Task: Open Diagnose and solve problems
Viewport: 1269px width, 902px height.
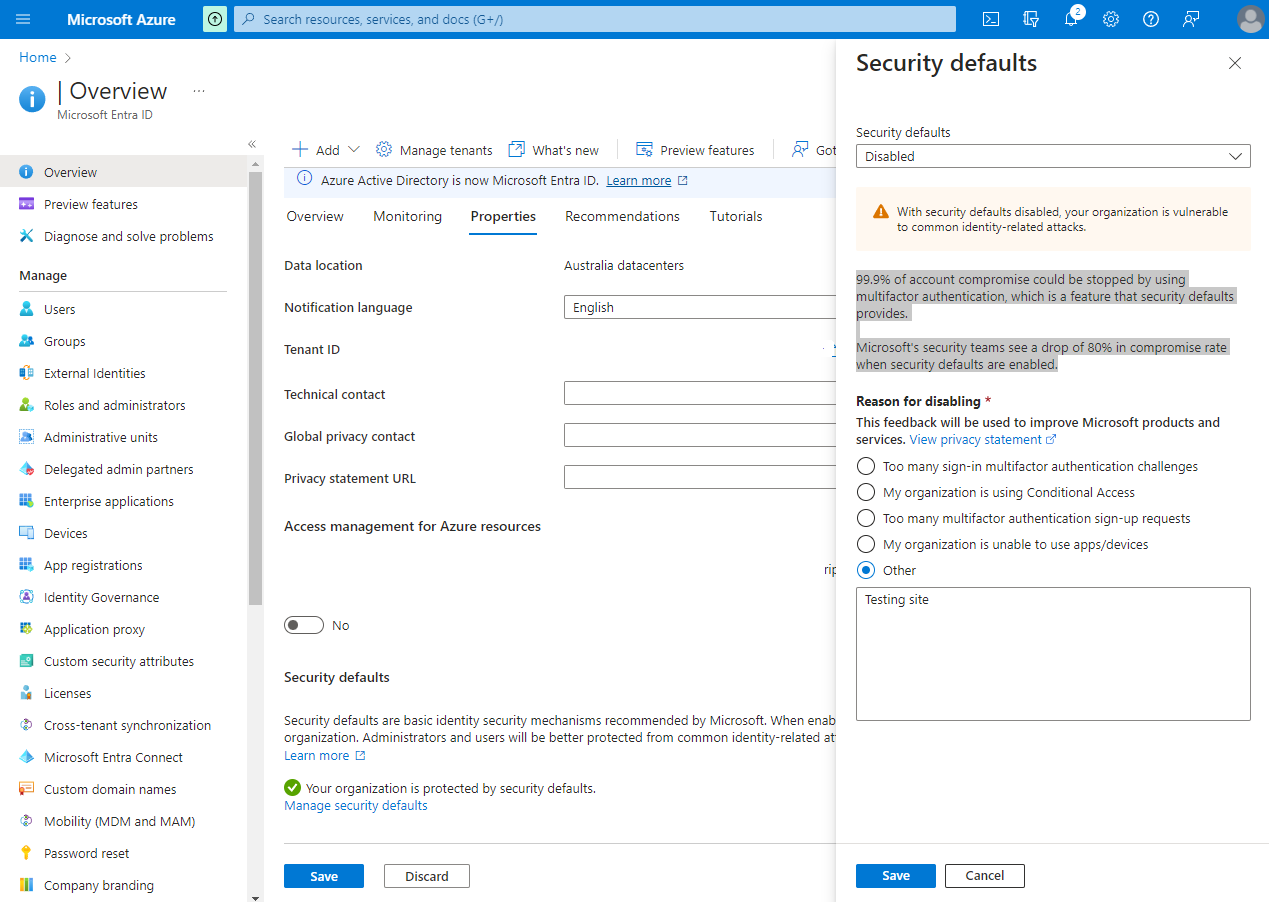Action: (123, 236)
